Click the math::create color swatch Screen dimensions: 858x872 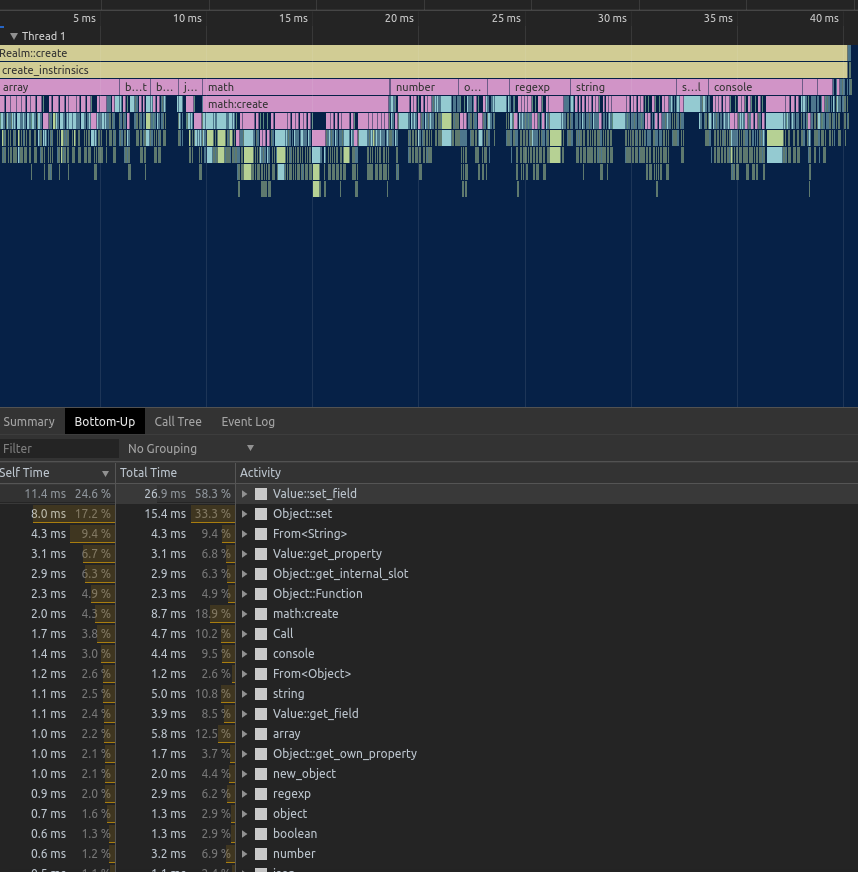click(261, 614)
